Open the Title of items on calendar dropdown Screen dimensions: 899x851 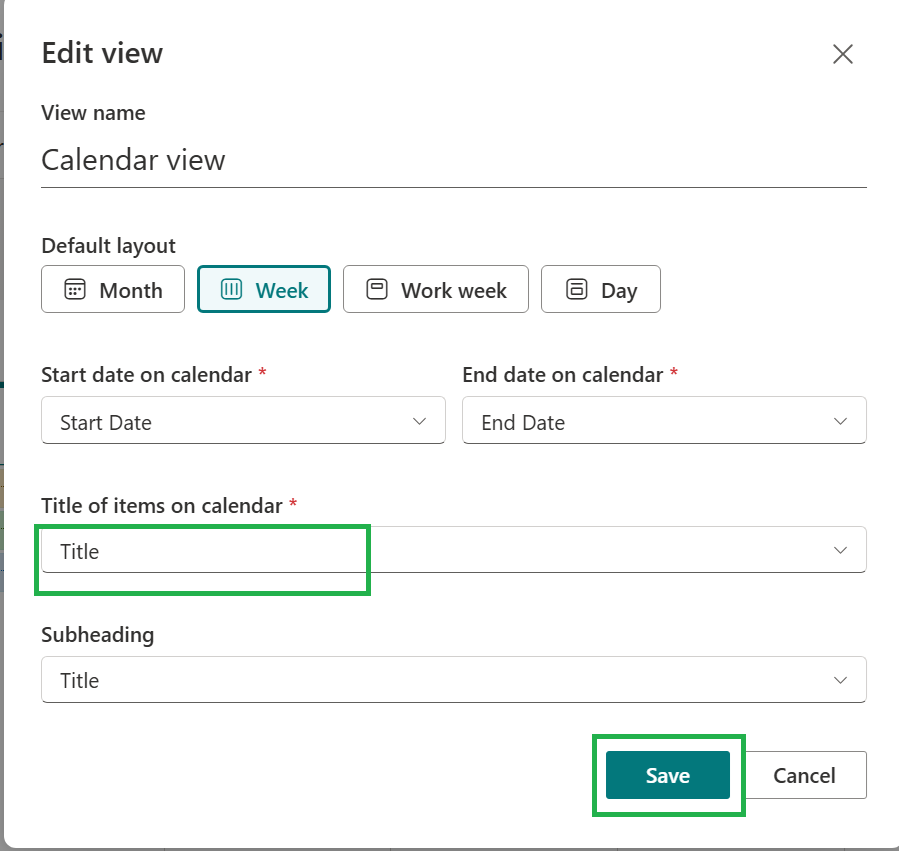point(454,550)
